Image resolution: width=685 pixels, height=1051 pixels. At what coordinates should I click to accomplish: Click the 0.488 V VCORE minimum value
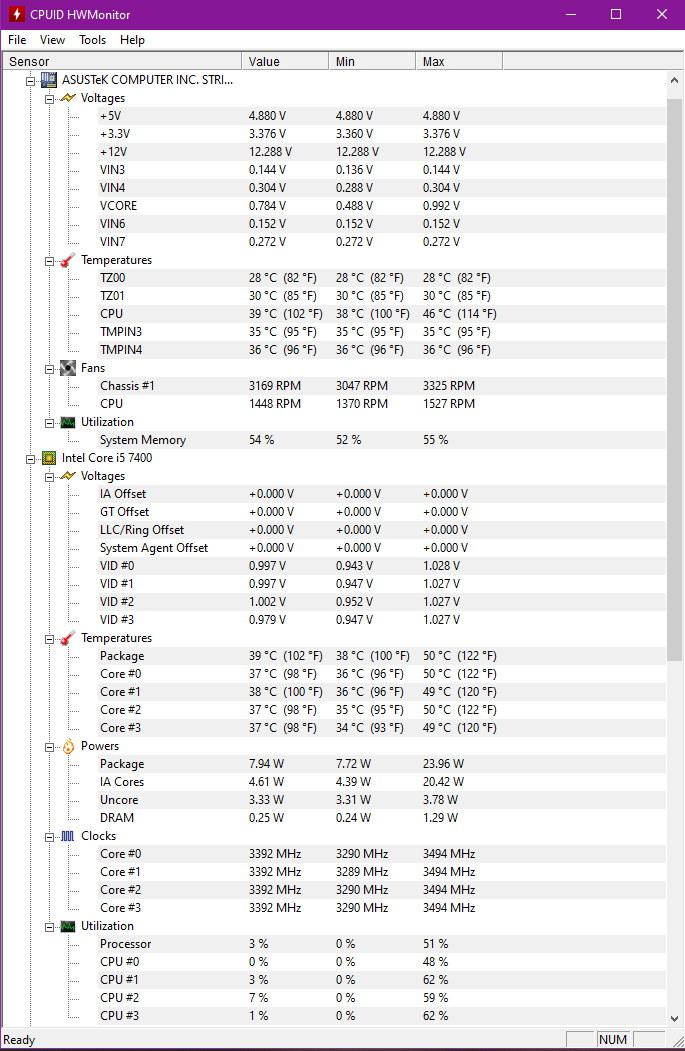354,206
